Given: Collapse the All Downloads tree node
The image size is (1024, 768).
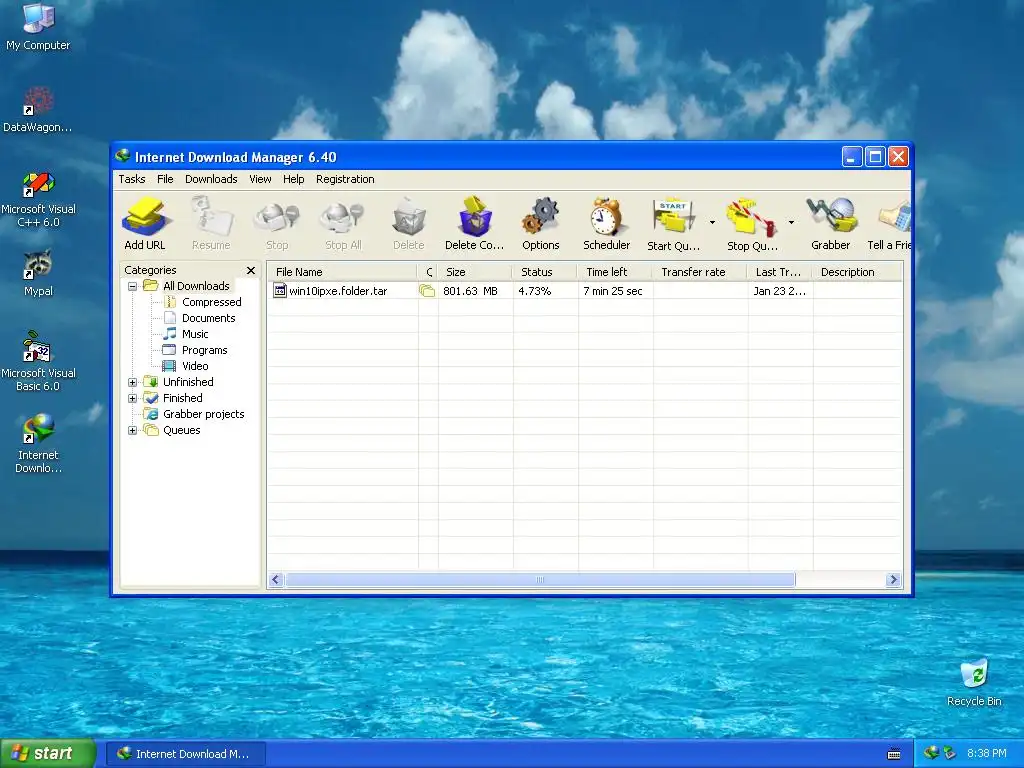Looking at the screenshot, I should click(x=133, y=286).
